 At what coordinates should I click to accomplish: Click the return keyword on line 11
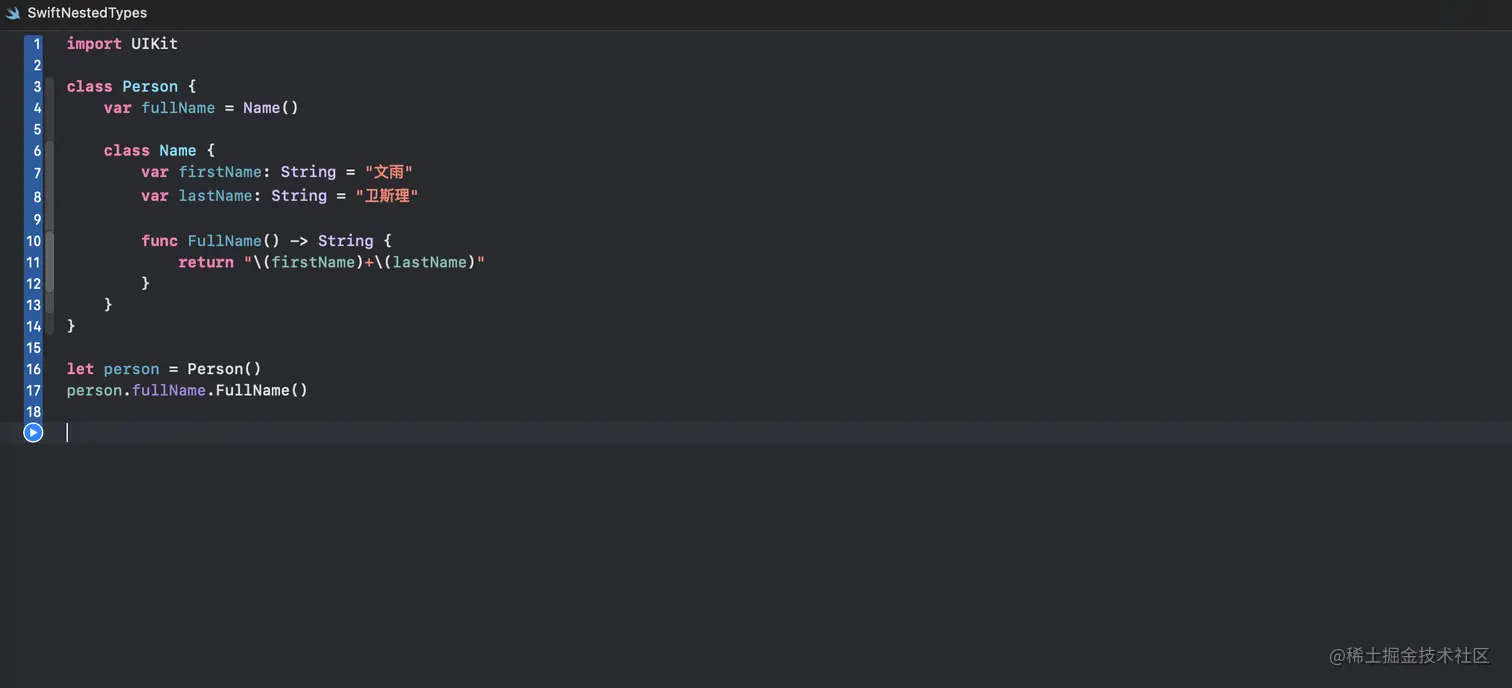205,262
